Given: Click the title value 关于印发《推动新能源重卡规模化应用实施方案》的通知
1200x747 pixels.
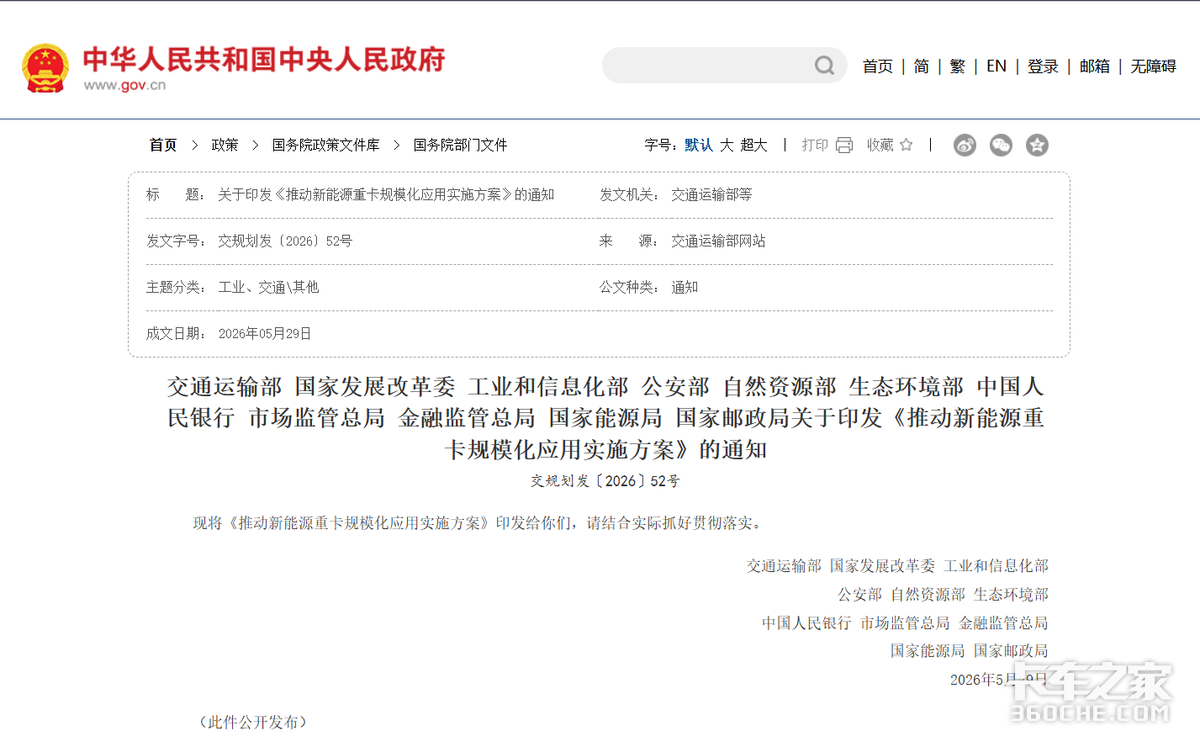Looking at the screenshot, I should click(386, 195).
